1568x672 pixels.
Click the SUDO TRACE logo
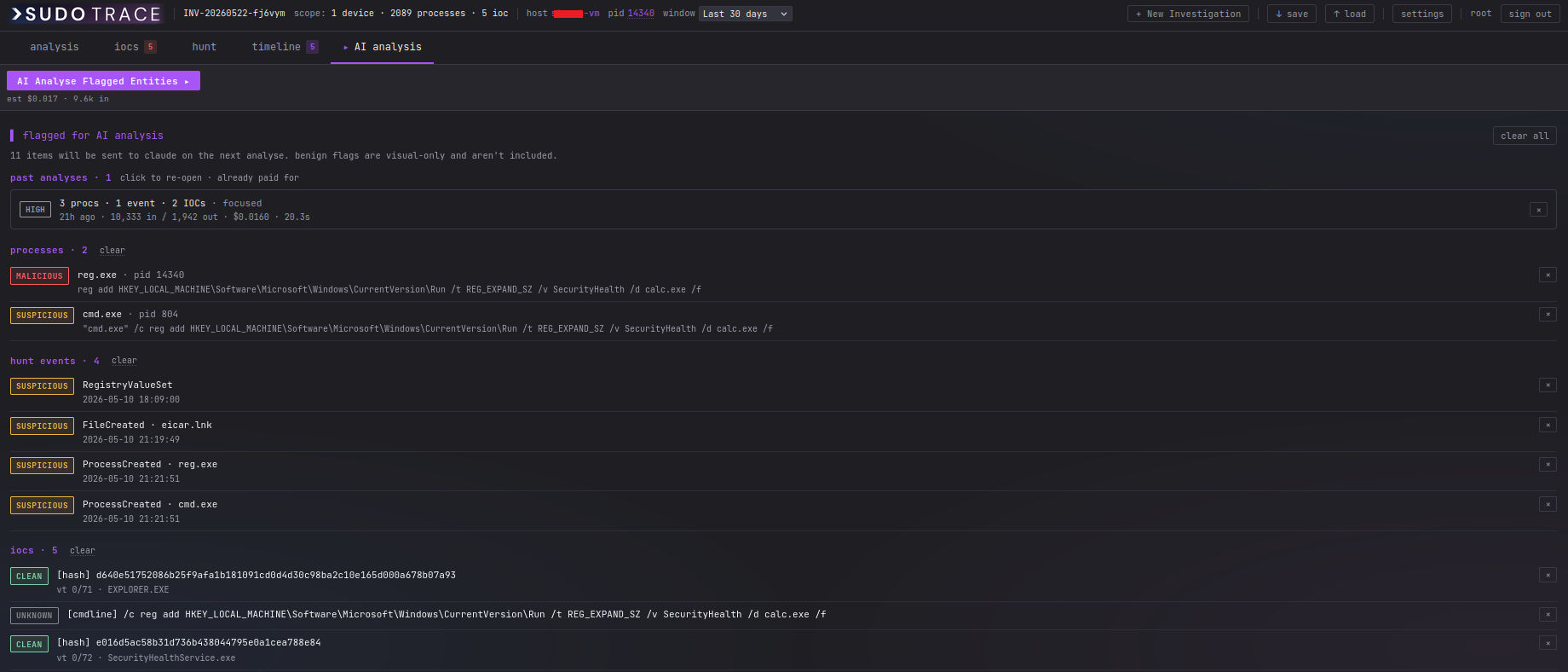click(x=86, y=14)
